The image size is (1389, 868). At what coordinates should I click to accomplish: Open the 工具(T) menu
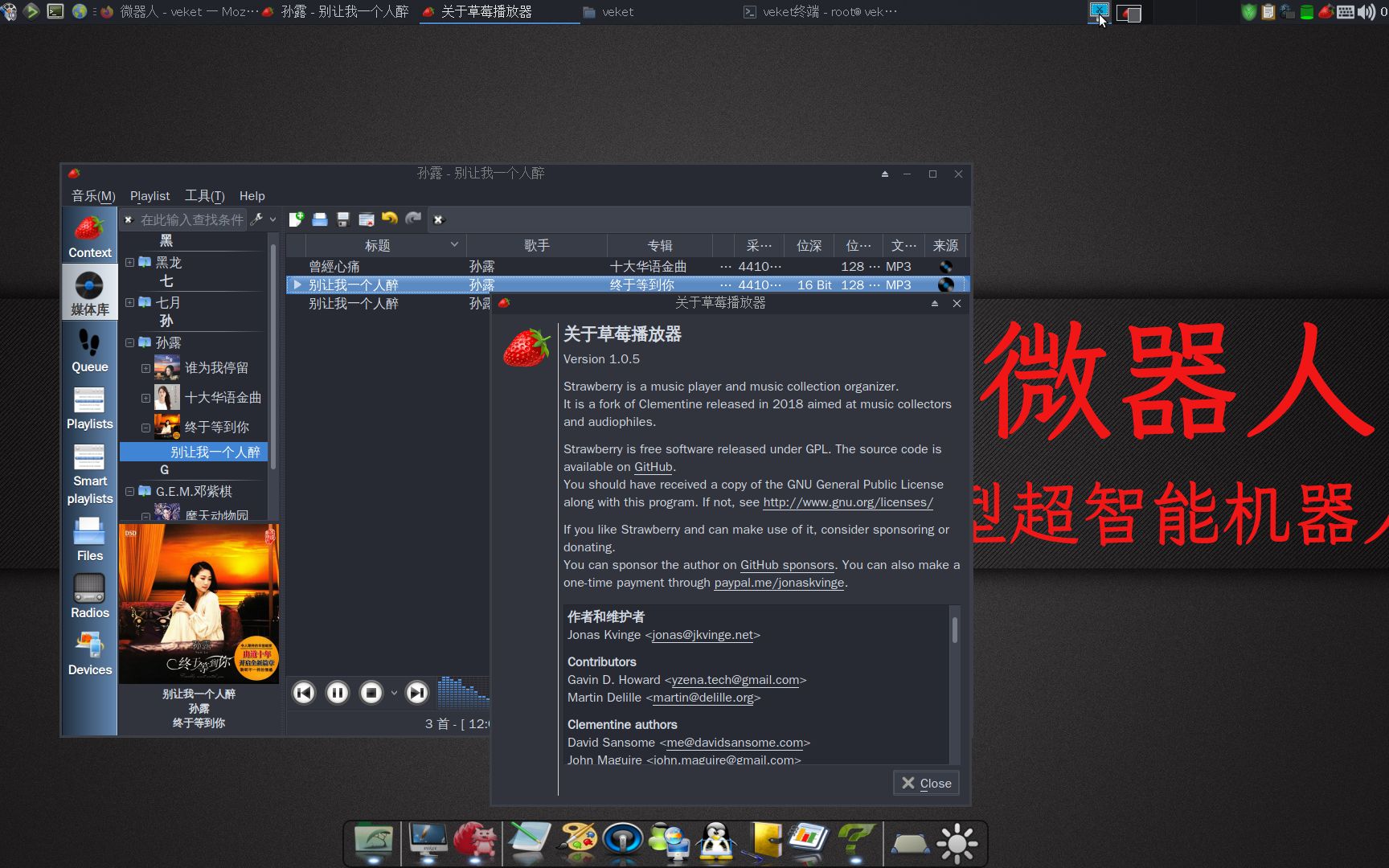204,195
